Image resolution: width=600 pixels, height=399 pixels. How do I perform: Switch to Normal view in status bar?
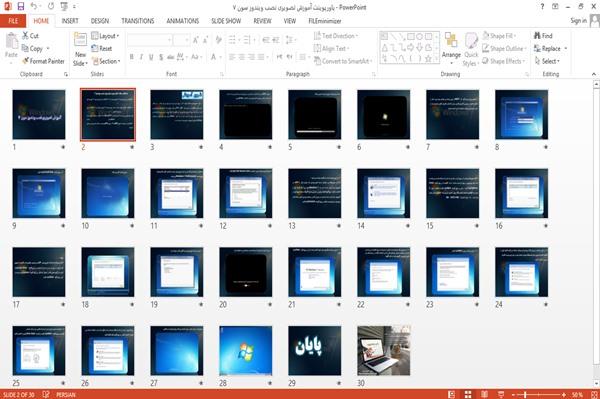click(x=452, y=394)
